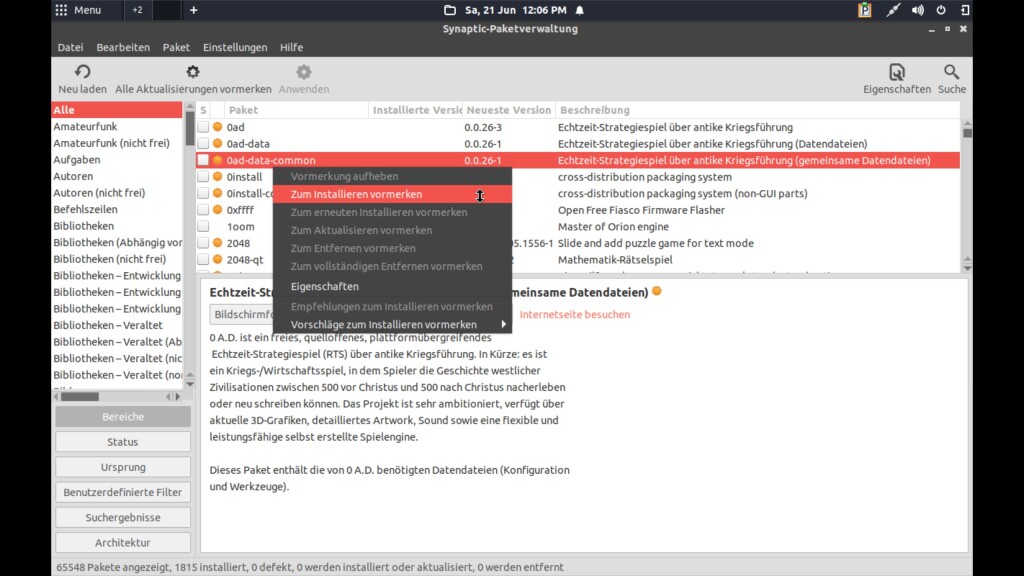This screenshot has height=576, width=1024.
Task: Select the Amateurfunk category
Action: pyautogui.click(x=117, y=126)
